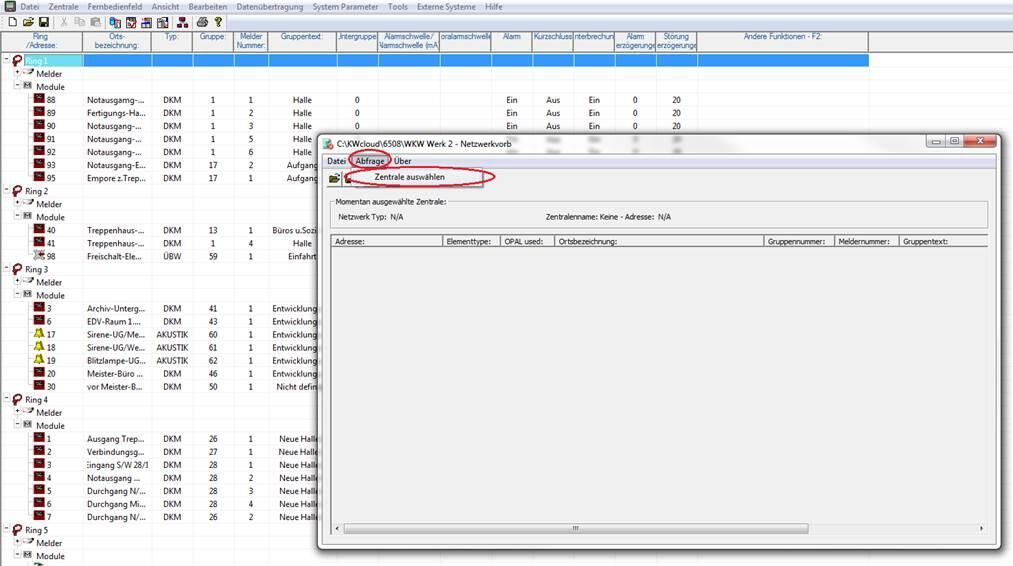Select the 'Meister-Büro ...' location cell
1013x566 pixels.
coord(116,373)
